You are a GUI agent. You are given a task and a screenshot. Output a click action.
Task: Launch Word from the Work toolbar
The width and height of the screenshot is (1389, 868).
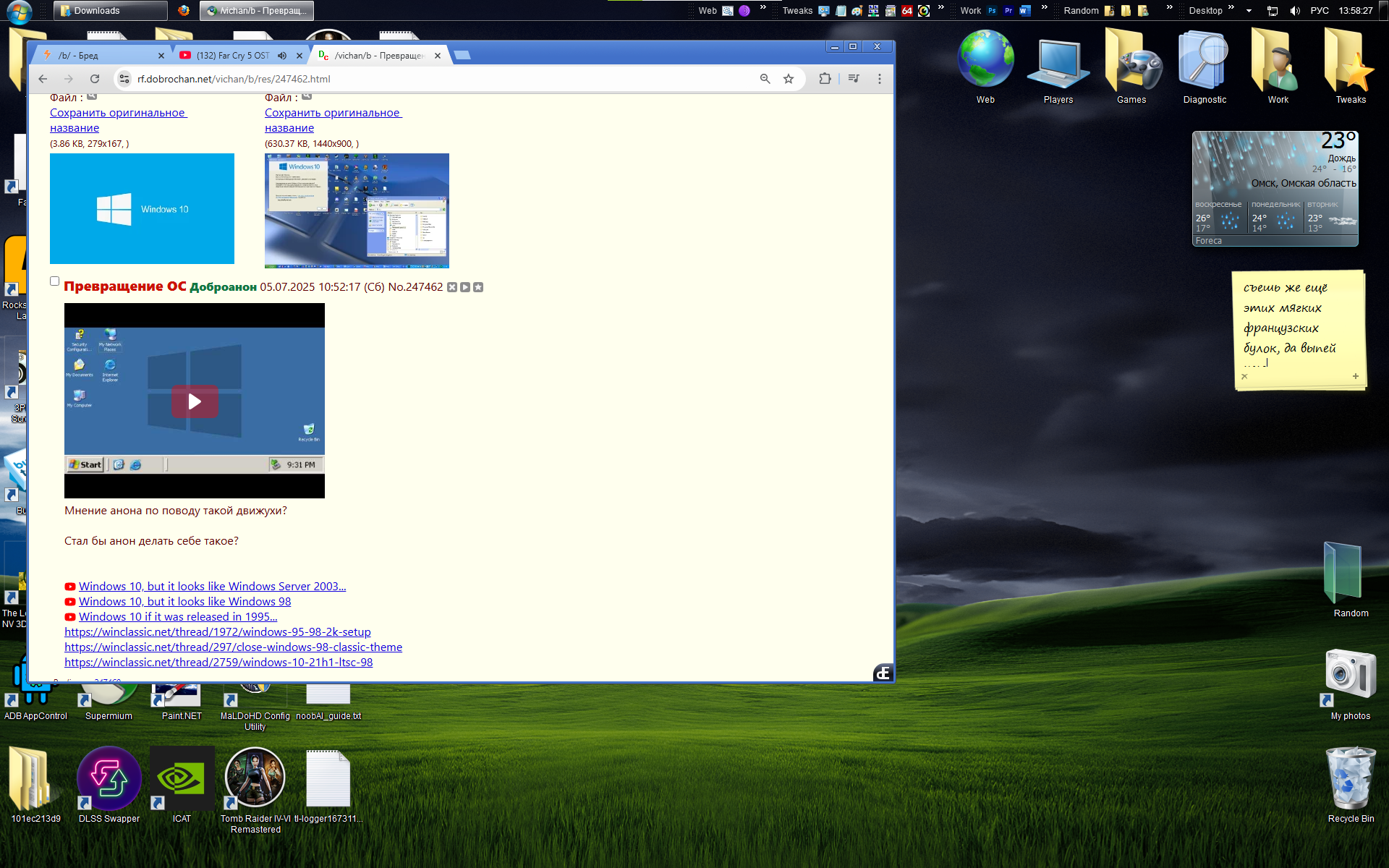click(1024, 11)
